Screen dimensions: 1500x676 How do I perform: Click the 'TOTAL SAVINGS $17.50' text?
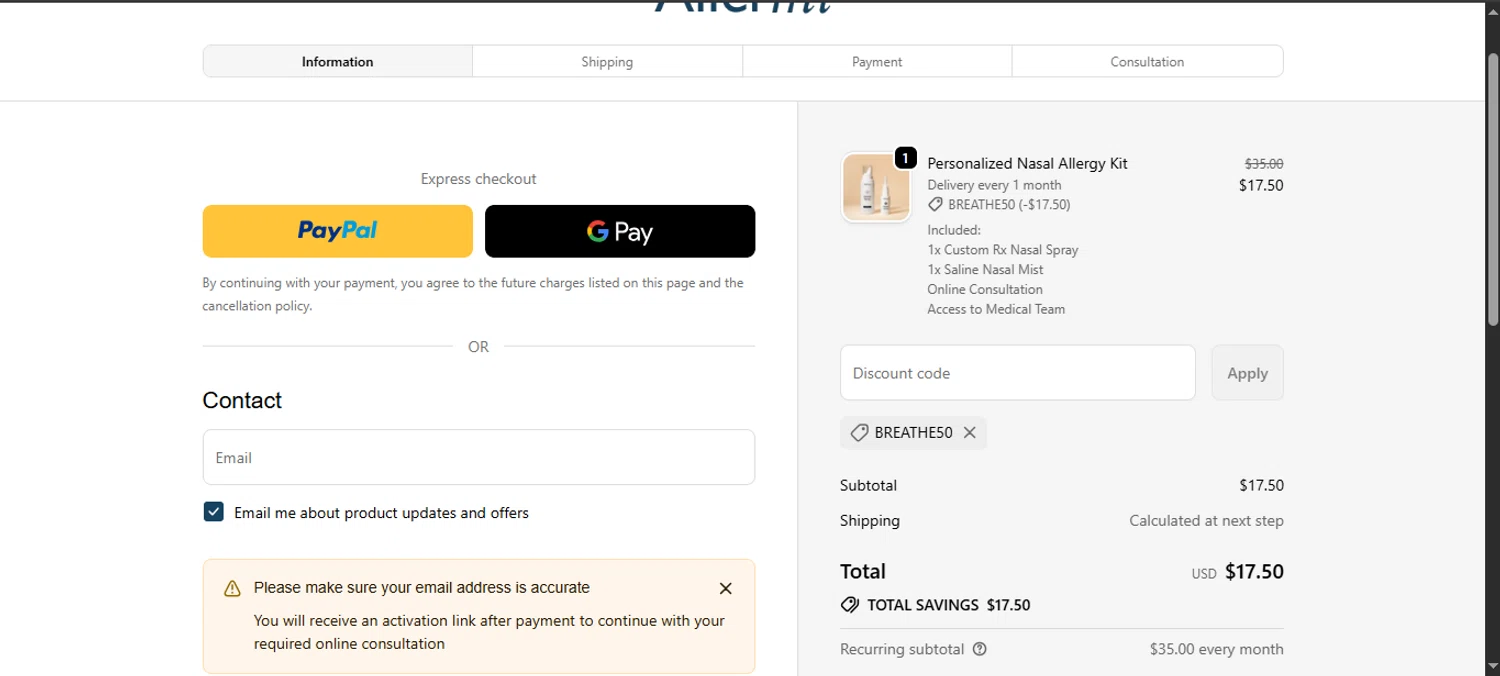[x=949, y=605]
